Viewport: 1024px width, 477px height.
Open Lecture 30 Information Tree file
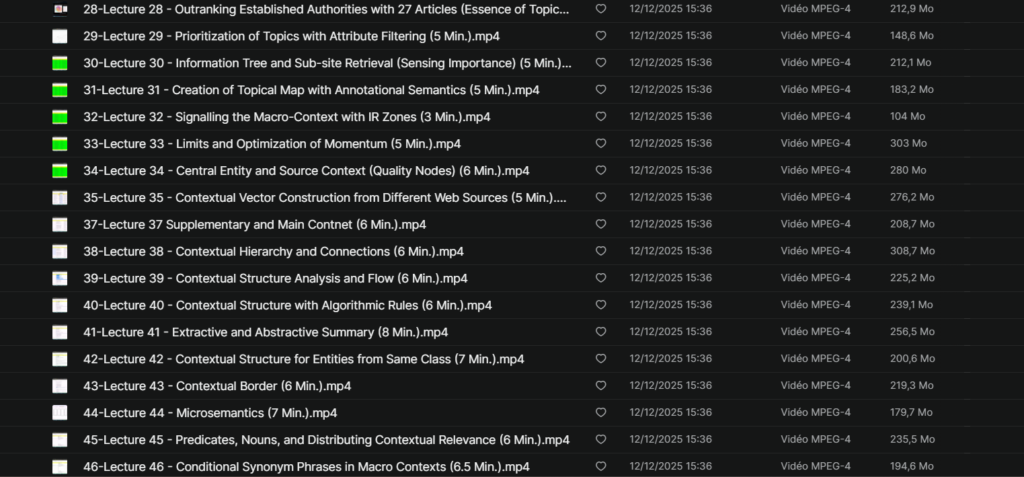point(327,63)
